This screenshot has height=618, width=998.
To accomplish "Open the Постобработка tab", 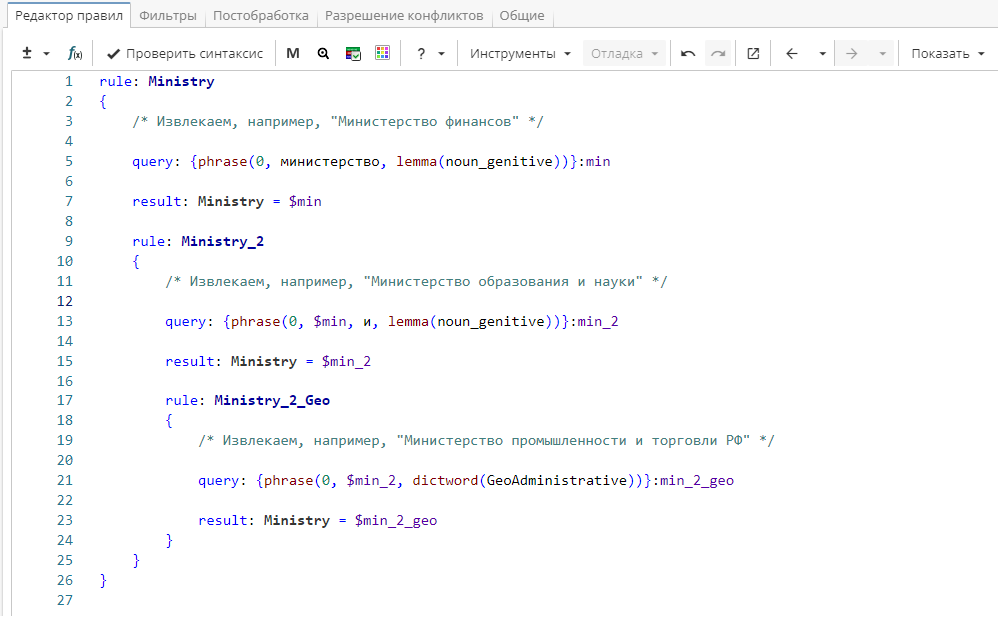I will (x=260, y=15).
